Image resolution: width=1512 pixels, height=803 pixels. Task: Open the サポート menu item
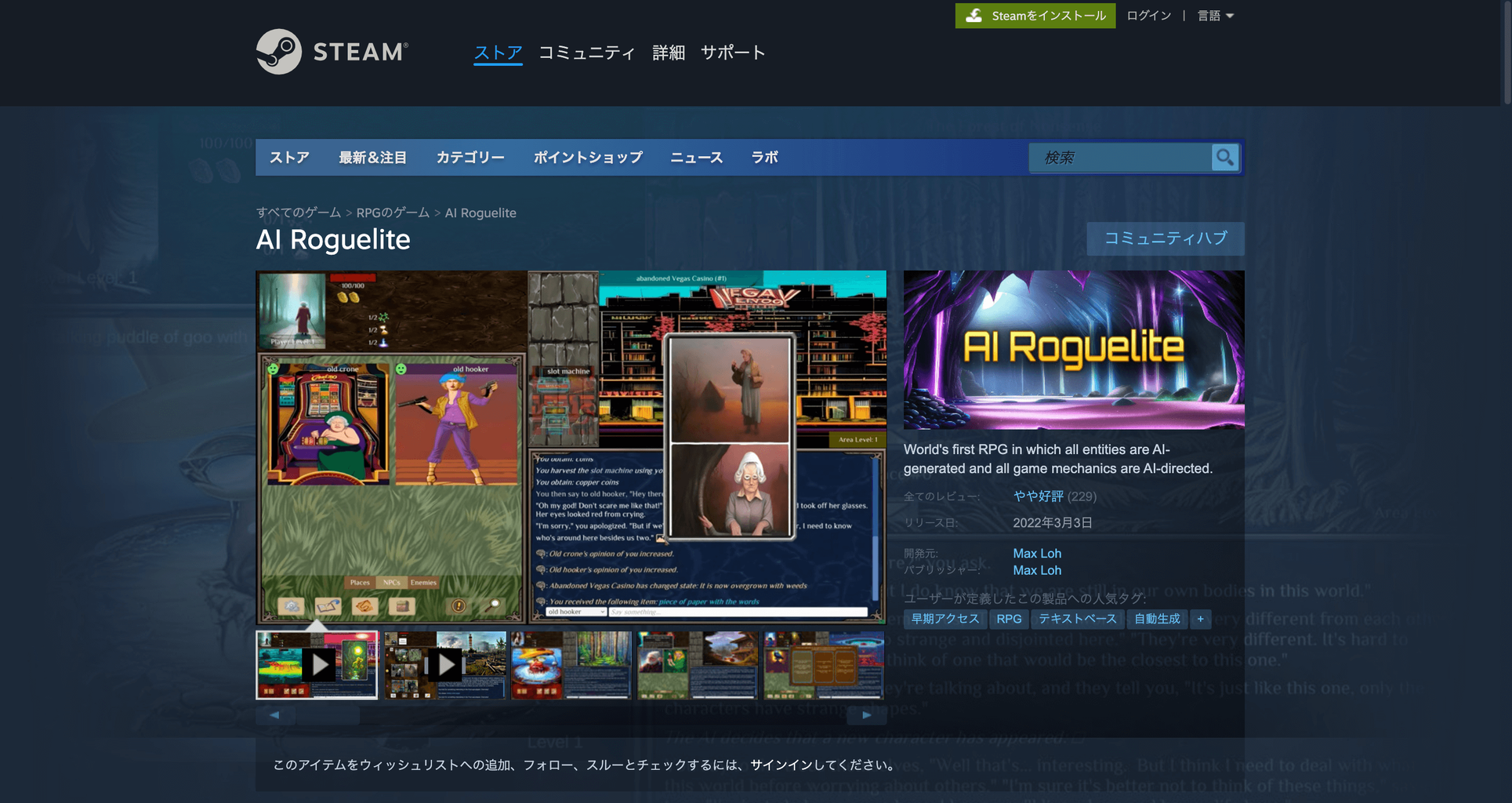coord(732,53)
